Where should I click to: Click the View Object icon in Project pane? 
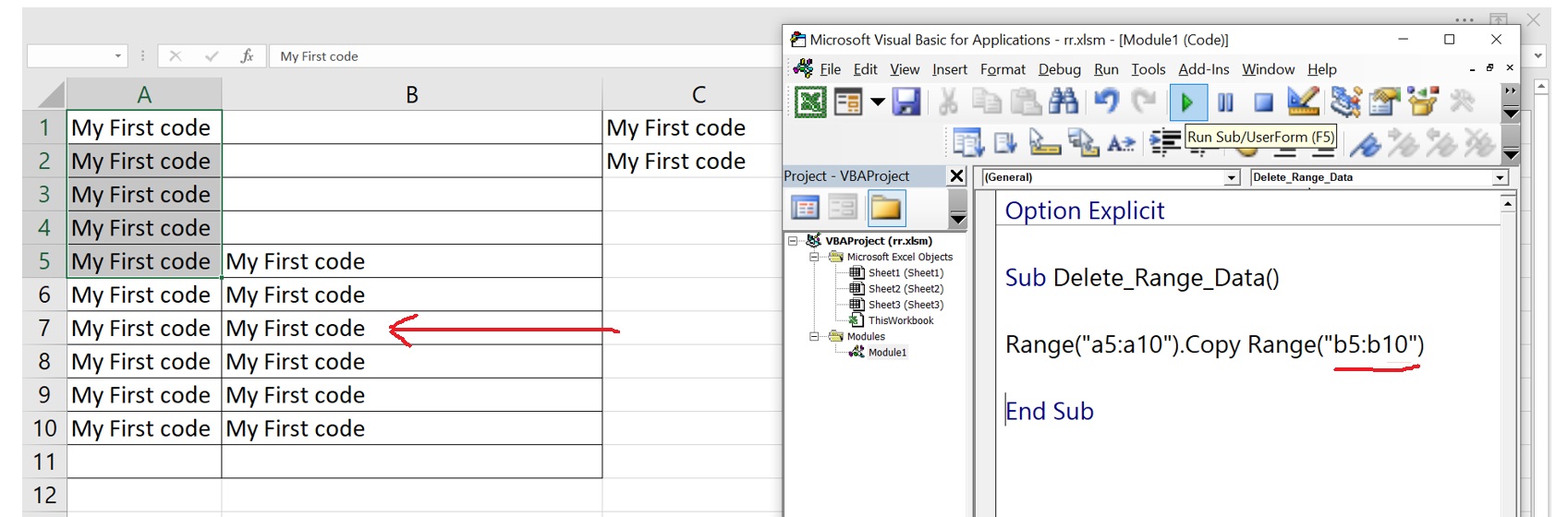843,209
